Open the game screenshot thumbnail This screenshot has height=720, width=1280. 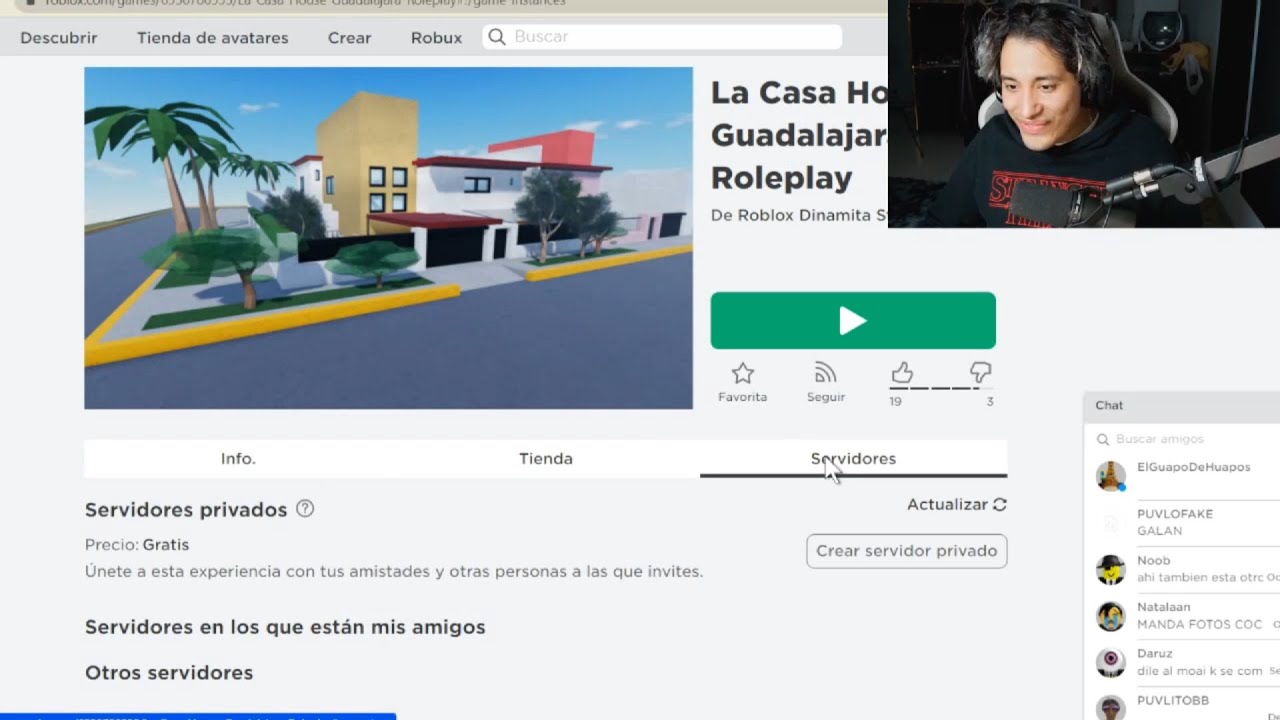click(388, 238)
